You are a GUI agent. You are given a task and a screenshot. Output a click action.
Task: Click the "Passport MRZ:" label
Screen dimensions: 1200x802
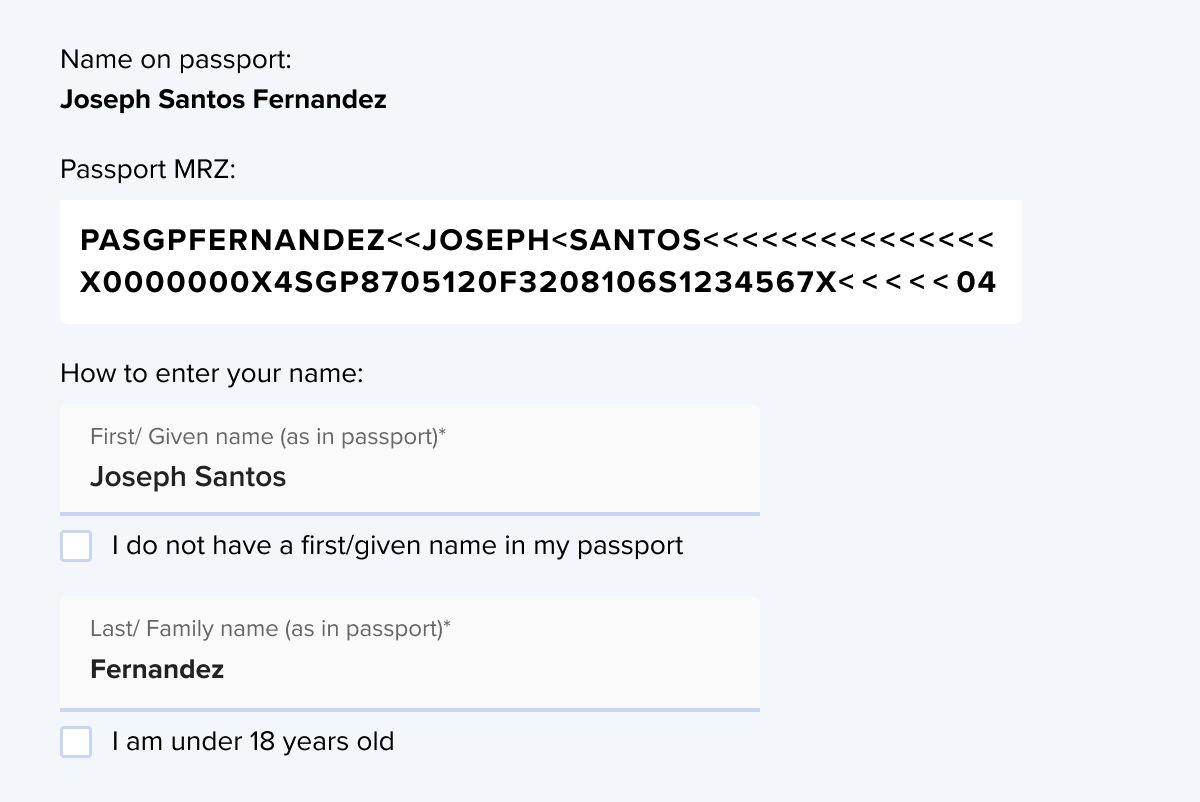pyautogui.click(x=148, y=170)
